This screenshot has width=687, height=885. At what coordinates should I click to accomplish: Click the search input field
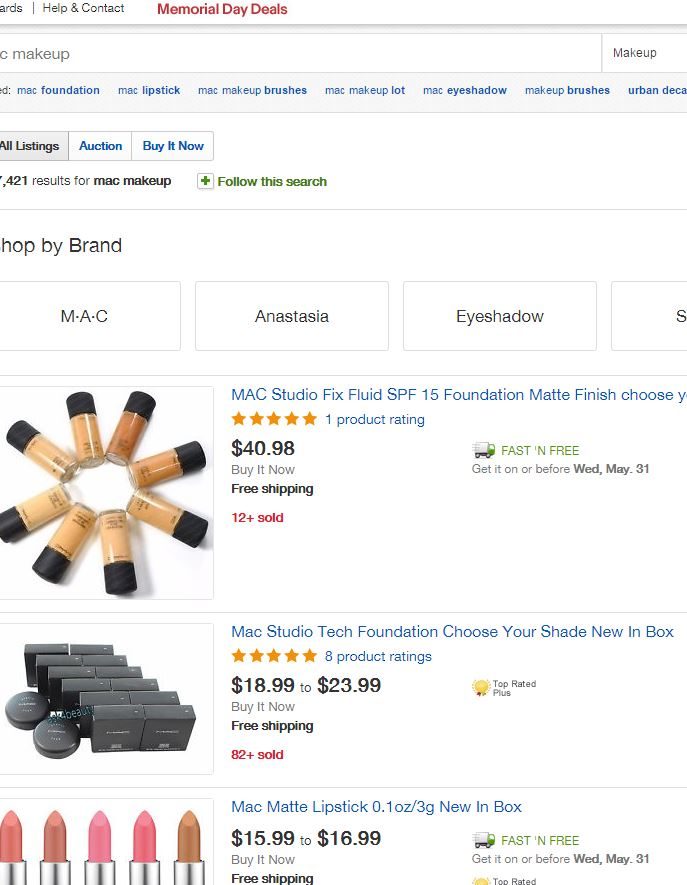tap(300, 53)
